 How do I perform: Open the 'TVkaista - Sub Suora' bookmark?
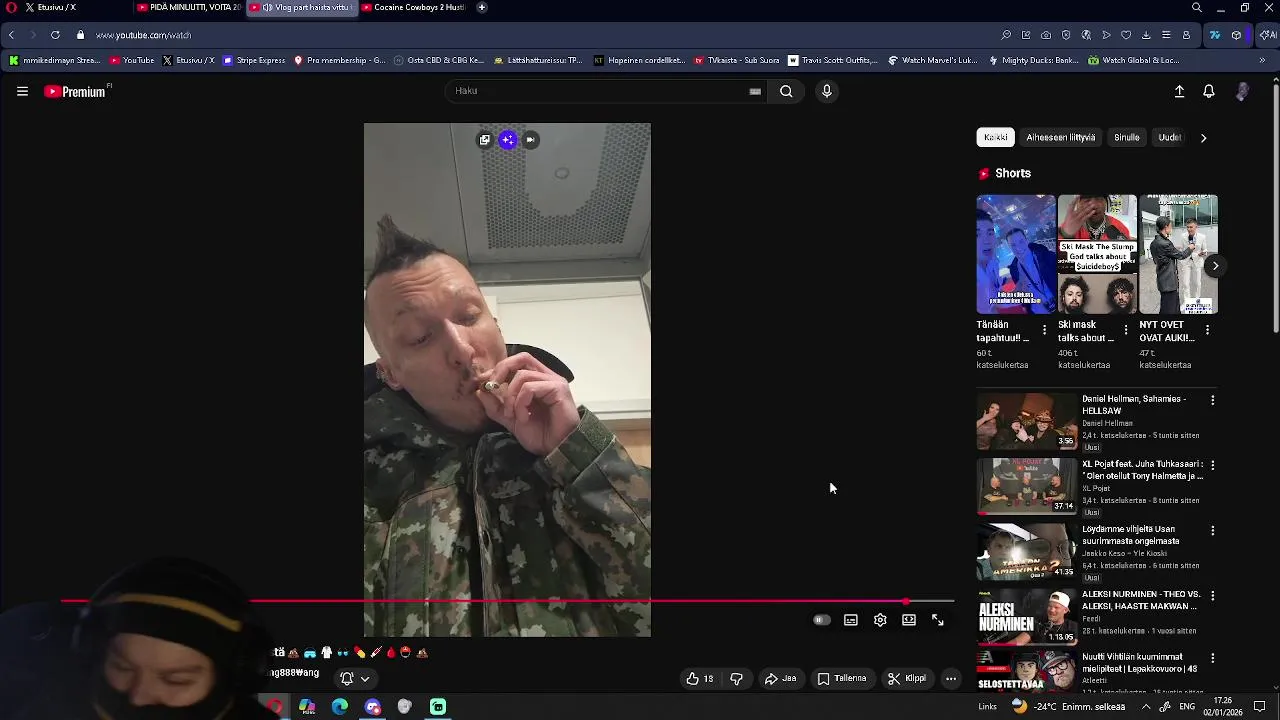737,60
